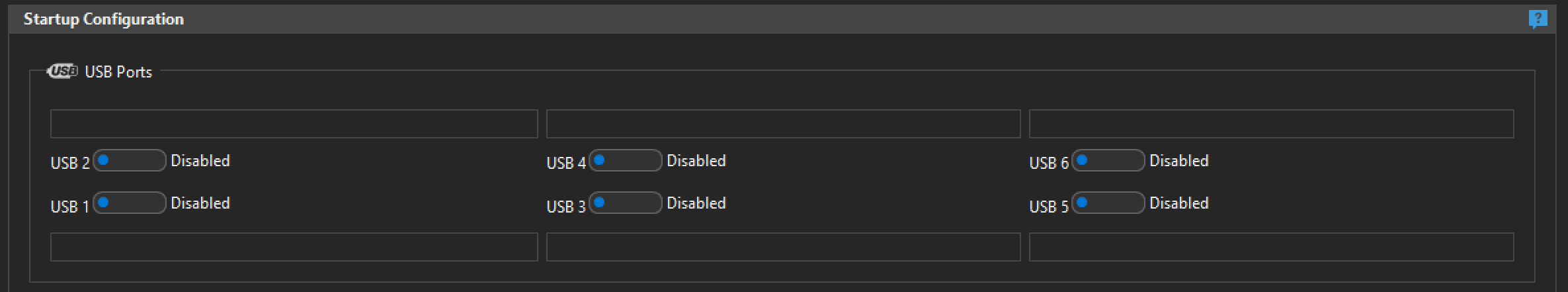Click the USB logo icon beside USB Ports
Viewport: 1568px width, 292px height.
pyautogui.click(x=63, y=71)
